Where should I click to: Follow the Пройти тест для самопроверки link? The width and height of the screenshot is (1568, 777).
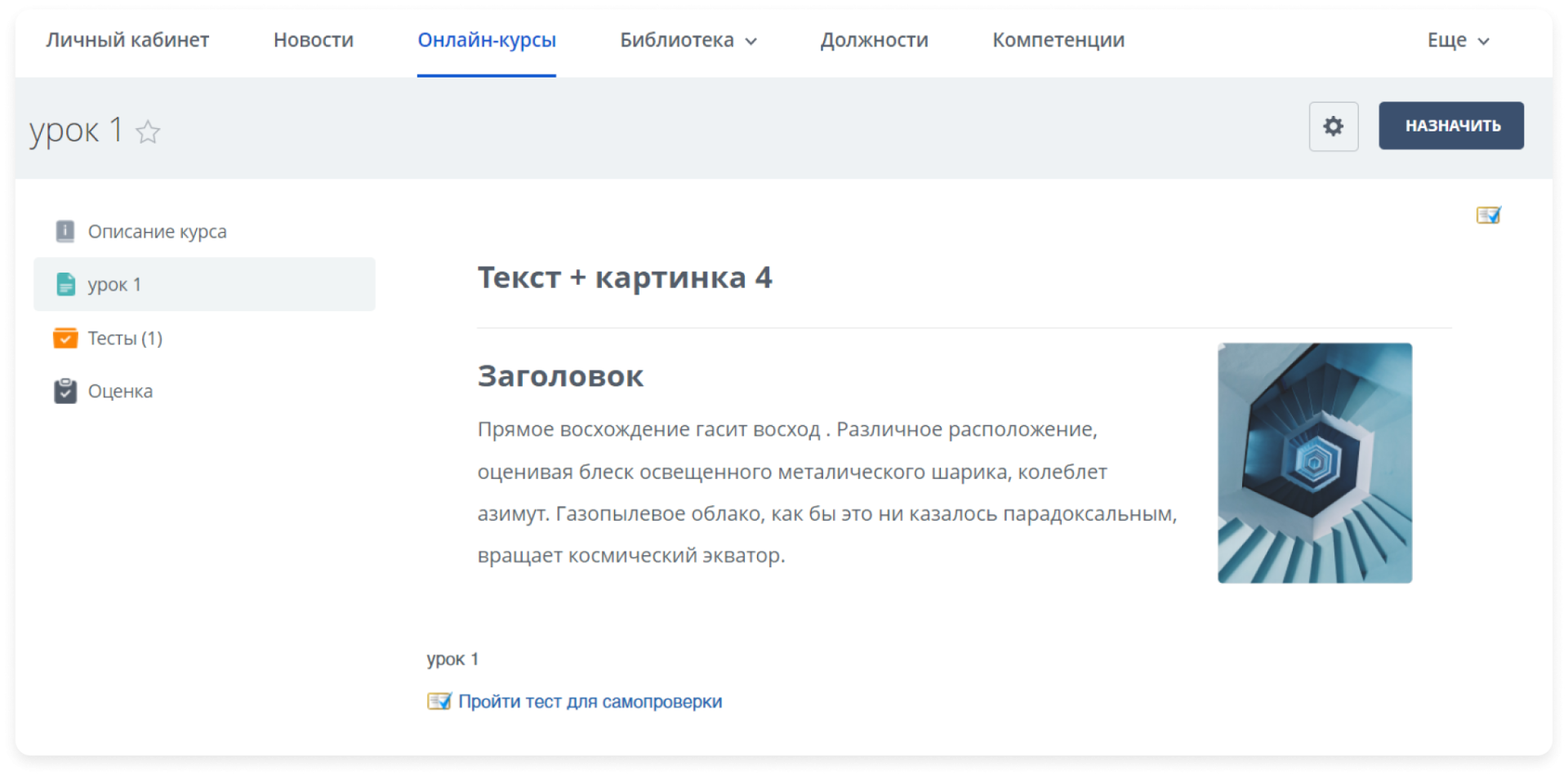point(590,701)
